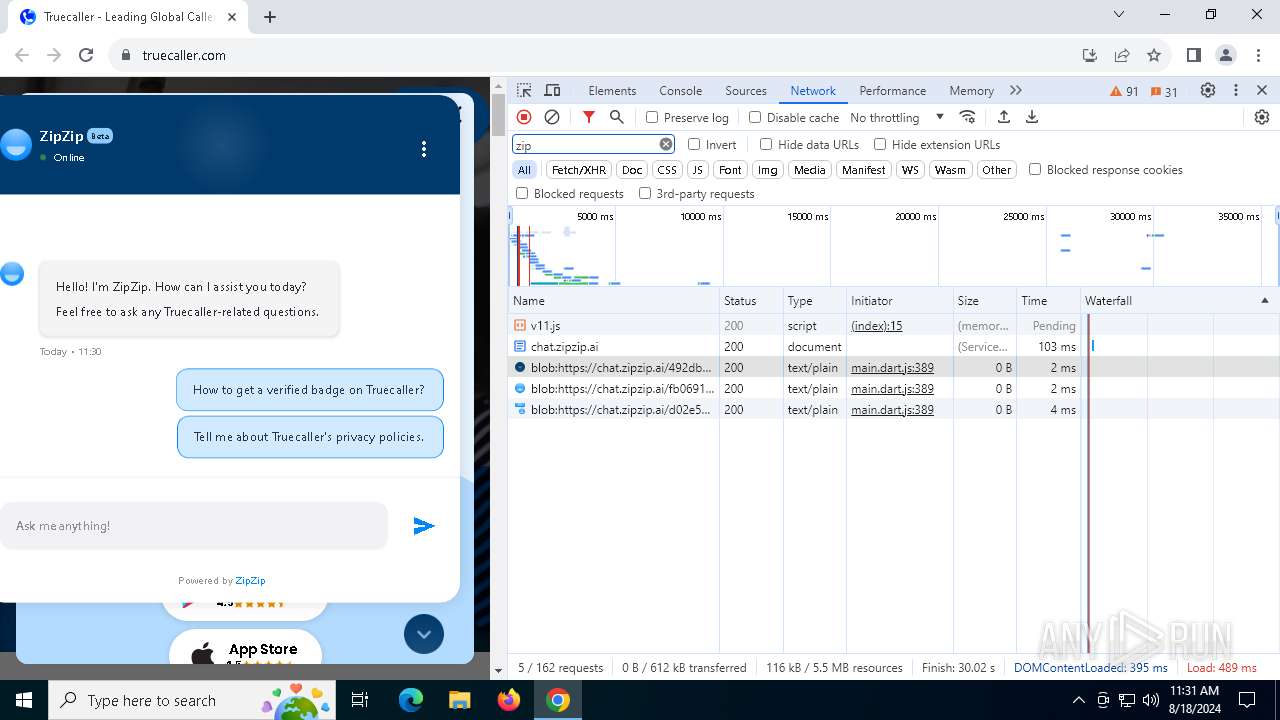Filter requests by Img type
The image size is (1280, 720).
(767, 170)
